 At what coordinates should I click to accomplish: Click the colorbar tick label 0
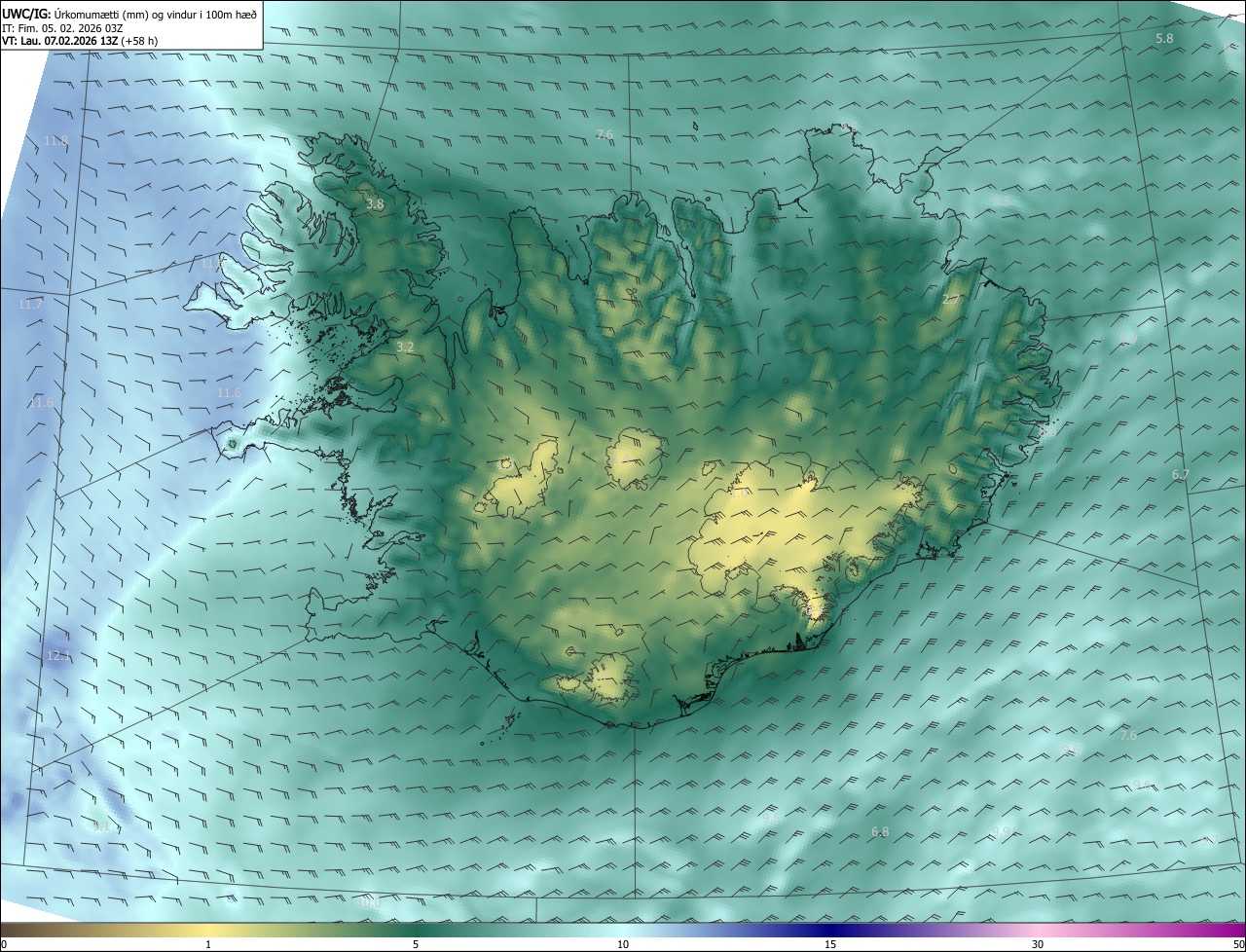[4, 944]
